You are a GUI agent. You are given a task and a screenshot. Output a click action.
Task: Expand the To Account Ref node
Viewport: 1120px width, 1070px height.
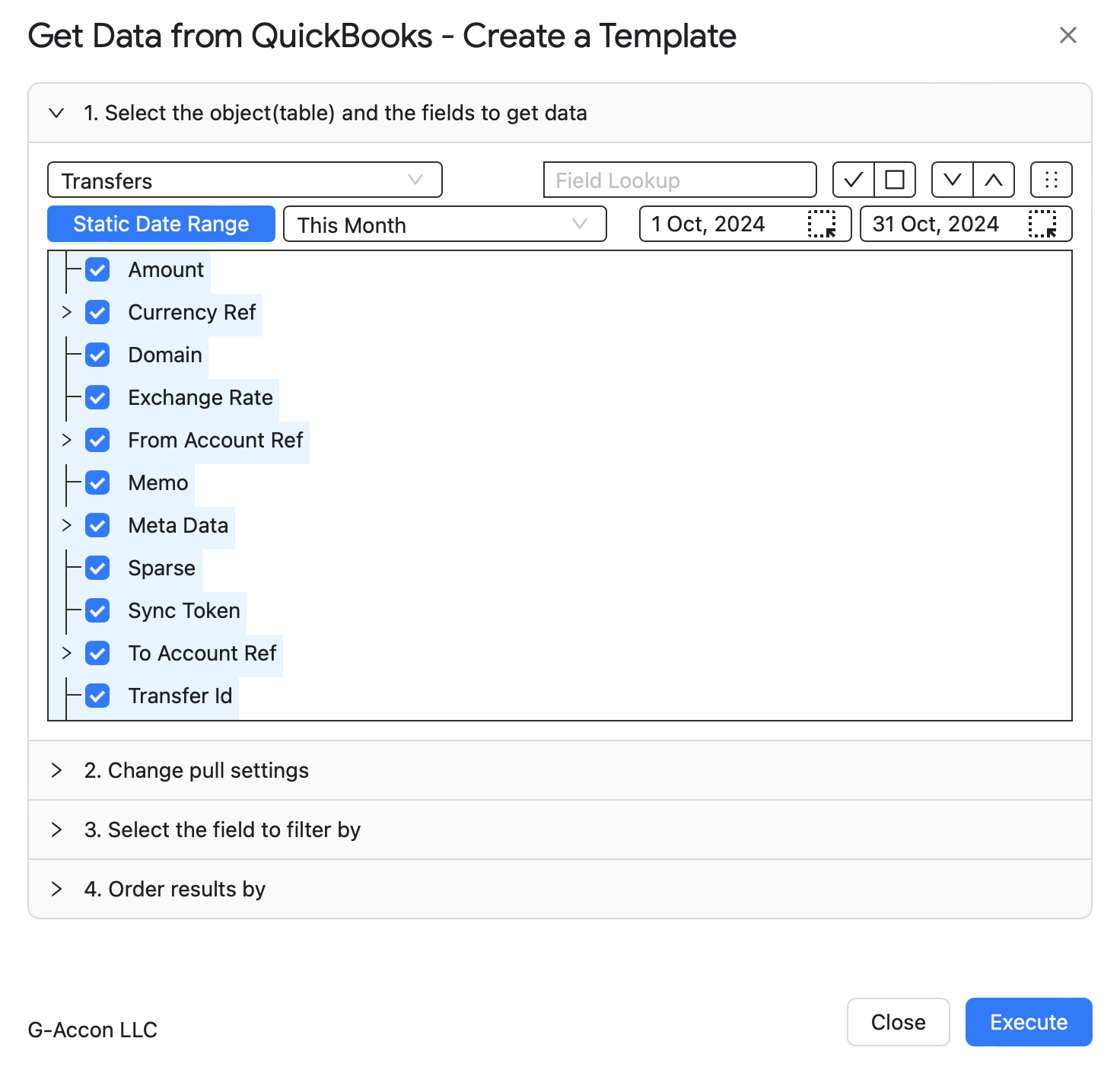66,653
